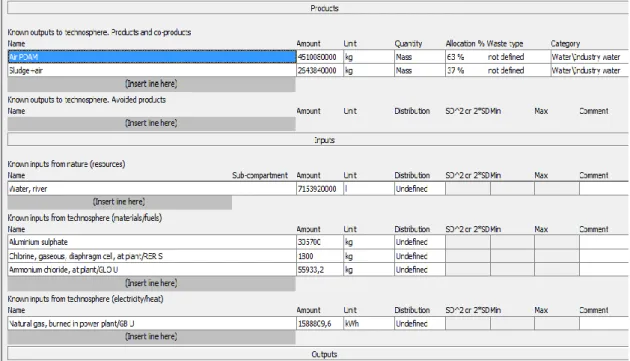Click the 55933,2 amount for Ammonium chloride
The image size is (630, 361).
click(320, 270)
